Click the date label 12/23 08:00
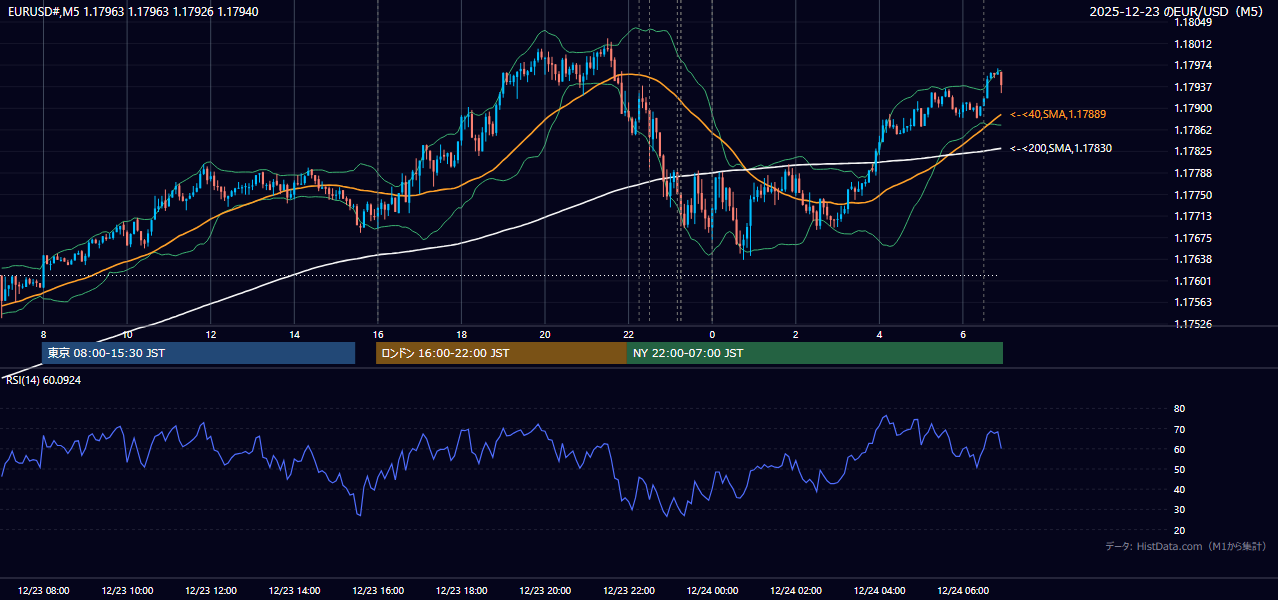The height and width of the screenshot is (600, 1278). tap(44, 591)
